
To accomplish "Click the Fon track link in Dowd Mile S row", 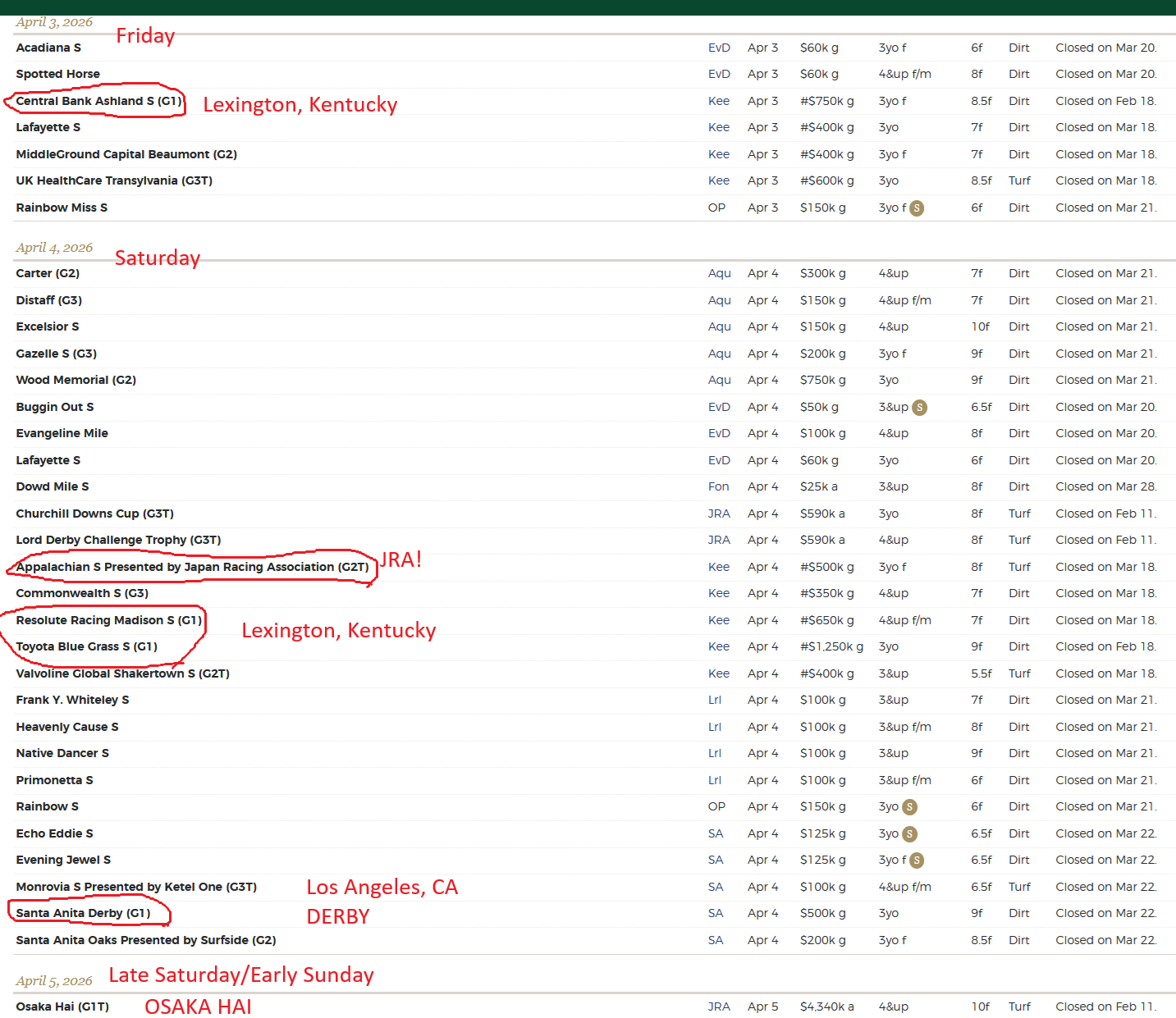I will [718, 486].
